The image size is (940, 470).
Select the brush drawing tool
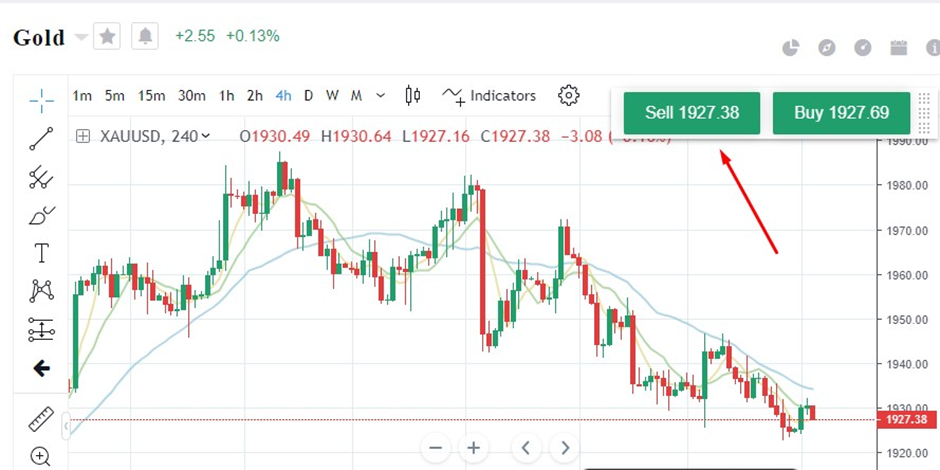(41, 215)
